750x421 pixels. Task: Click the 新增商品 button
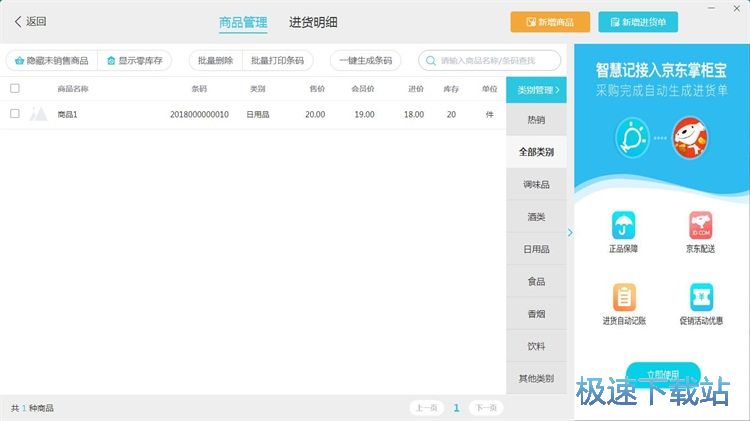click(x=550, y=22)
